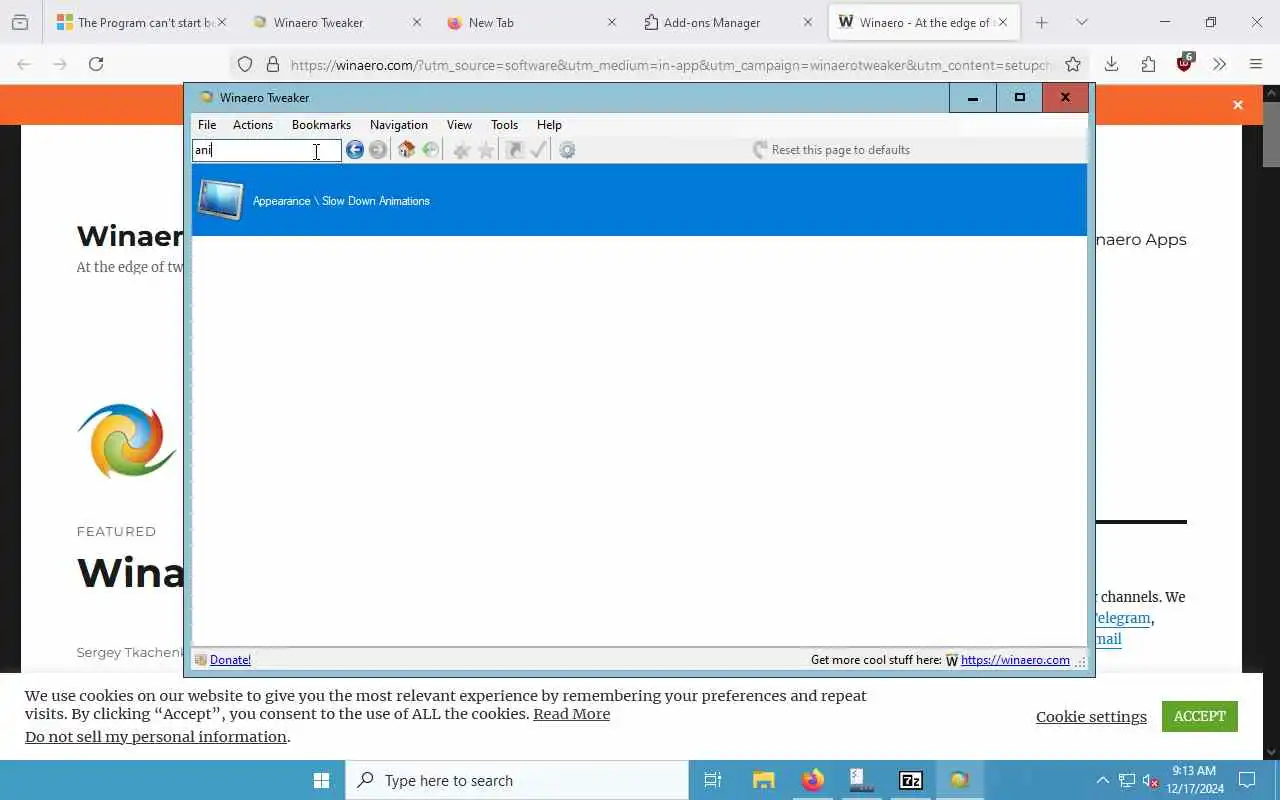This screenshot has height=800, width=1280.
Task: Open the list all tabs dropdown
Action: pos(1082,22)
